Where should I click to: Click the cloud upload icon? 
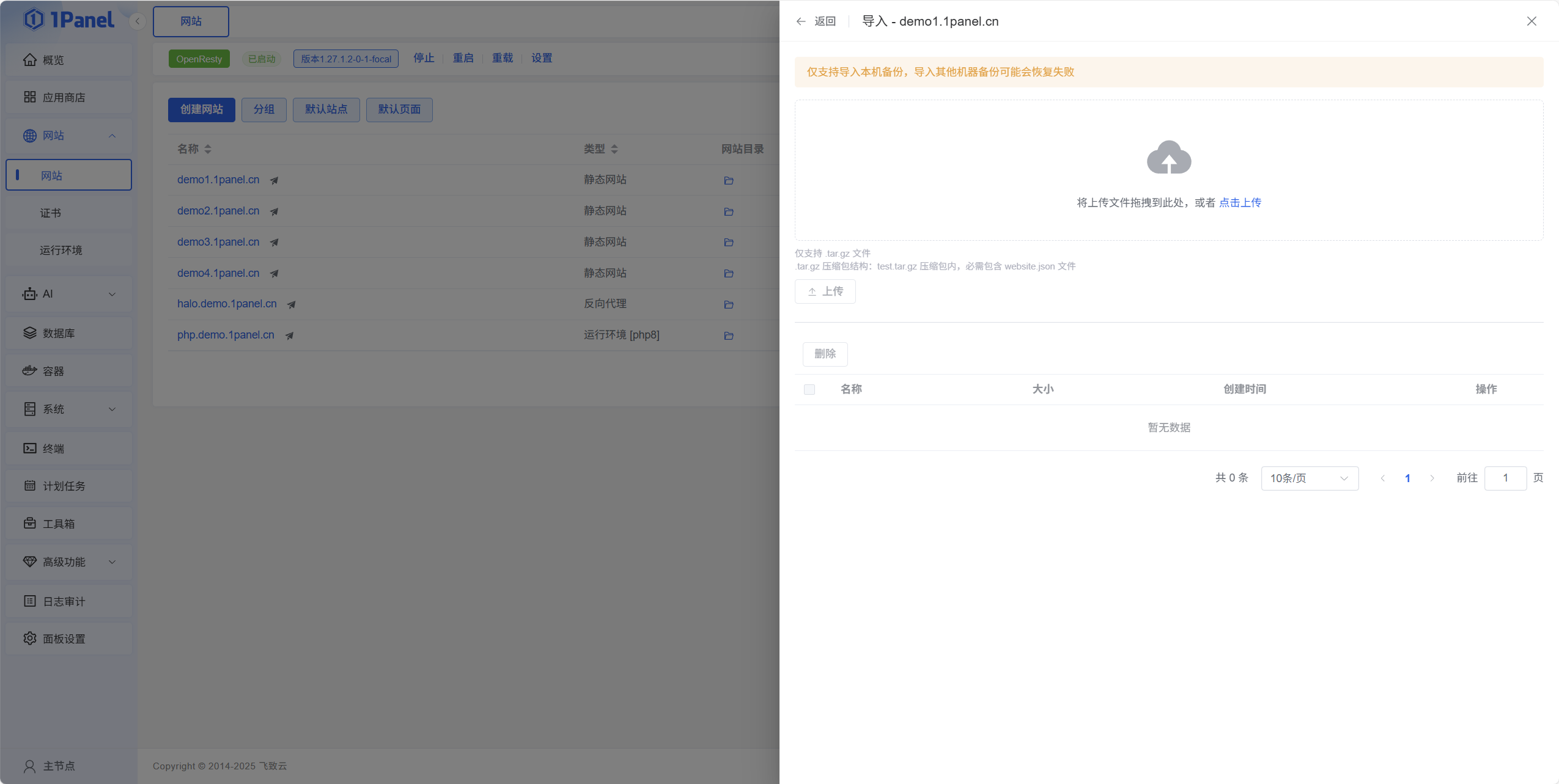(x=1169, y=158)
